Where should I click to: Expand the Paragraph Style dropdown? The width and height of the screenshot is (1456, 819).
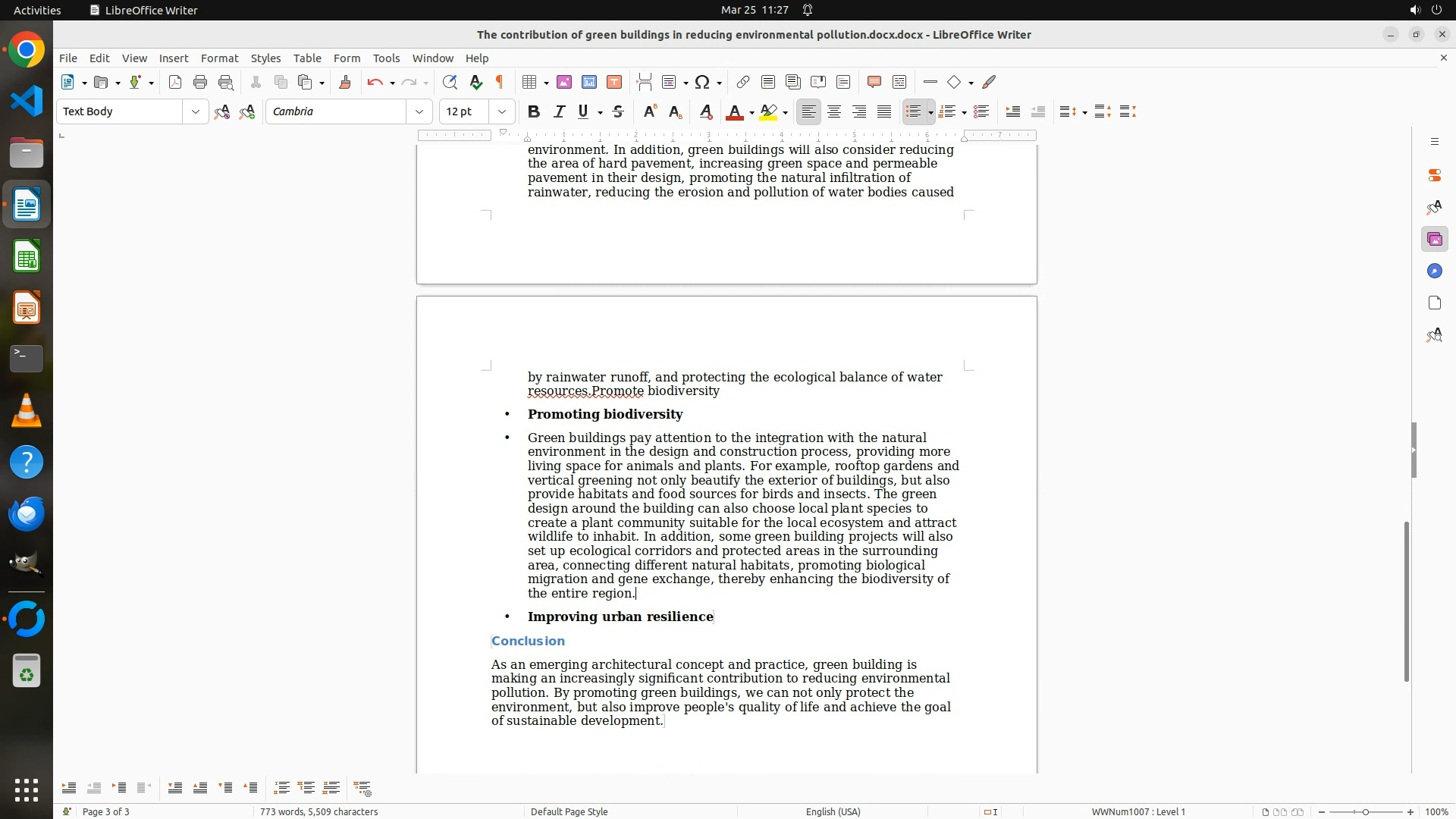tap(195, 112)
